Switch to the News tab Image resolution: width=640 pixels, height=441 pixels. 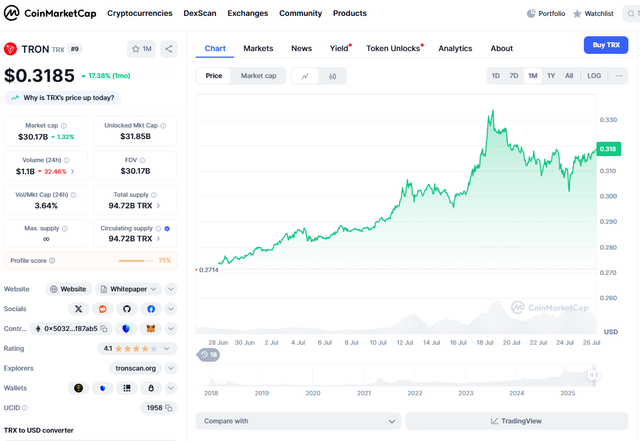coord(302,49)
